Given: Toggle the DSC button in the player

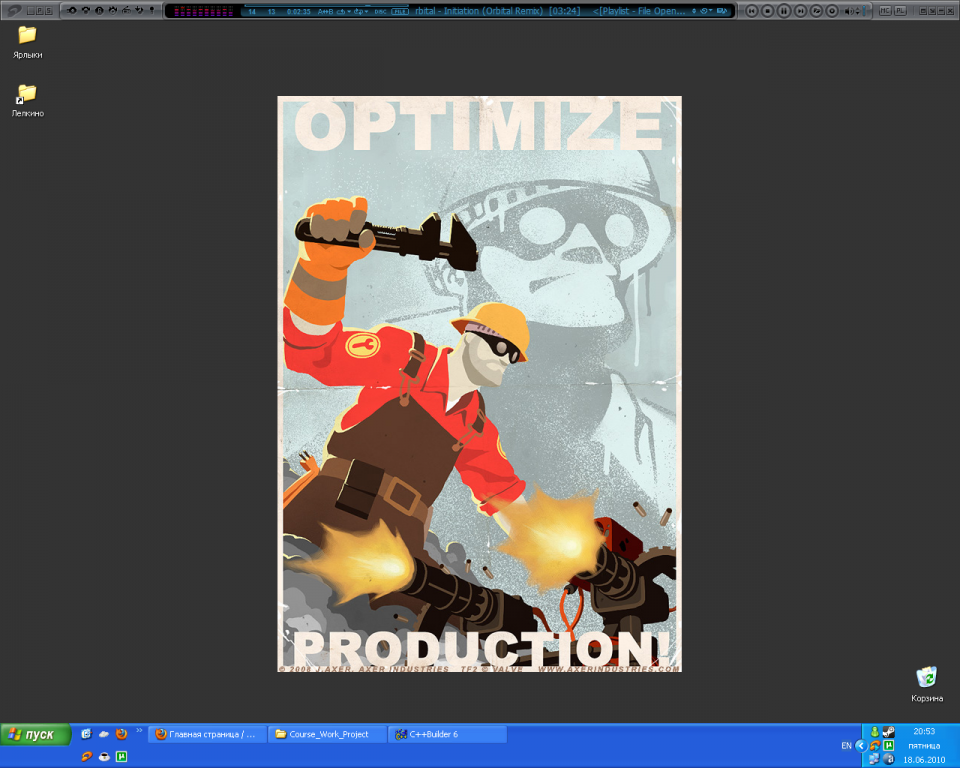Looking at the screenshot, I should pos(380,12).
